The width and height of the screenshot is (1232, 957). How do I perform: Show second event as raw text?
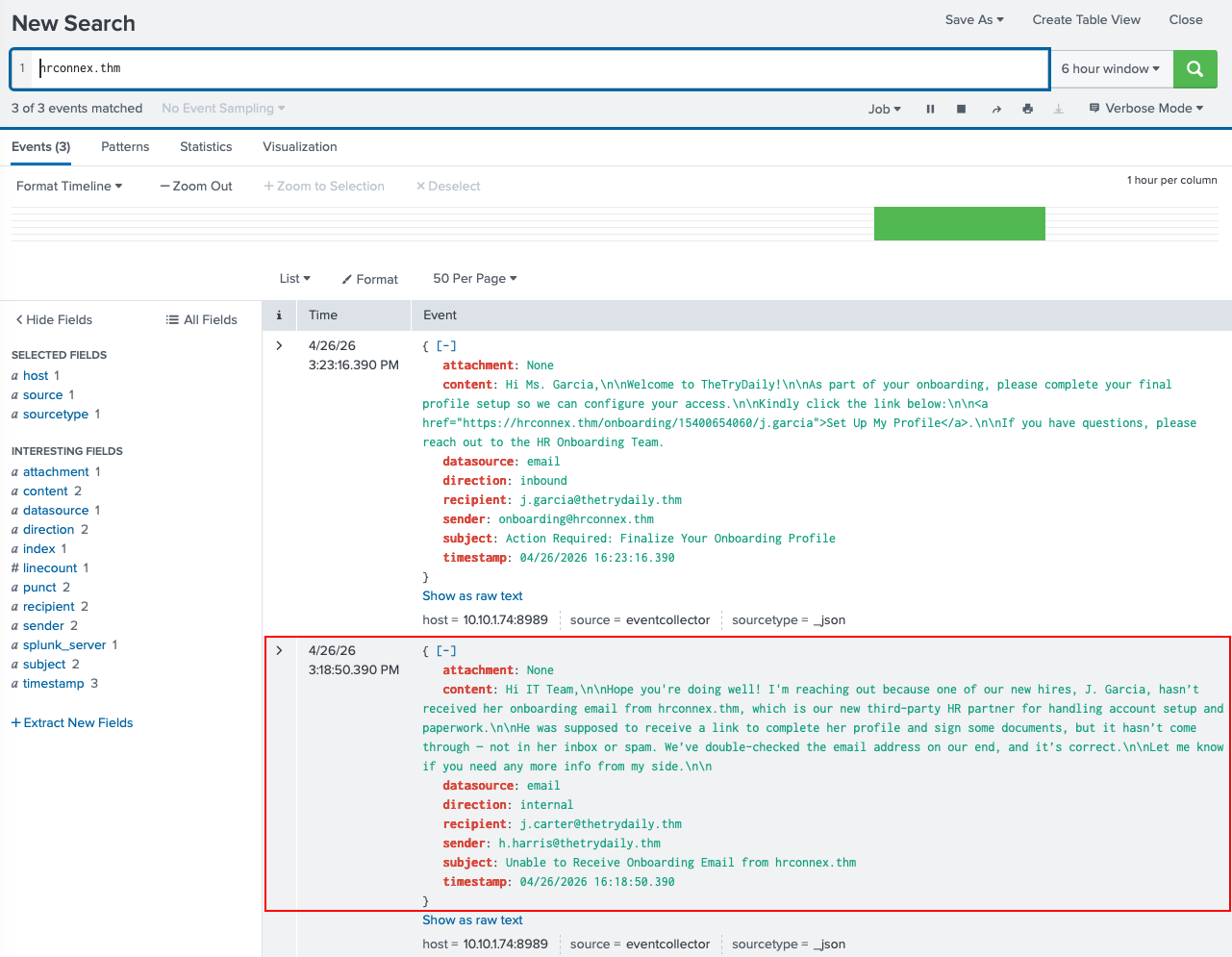coord(472,919)
